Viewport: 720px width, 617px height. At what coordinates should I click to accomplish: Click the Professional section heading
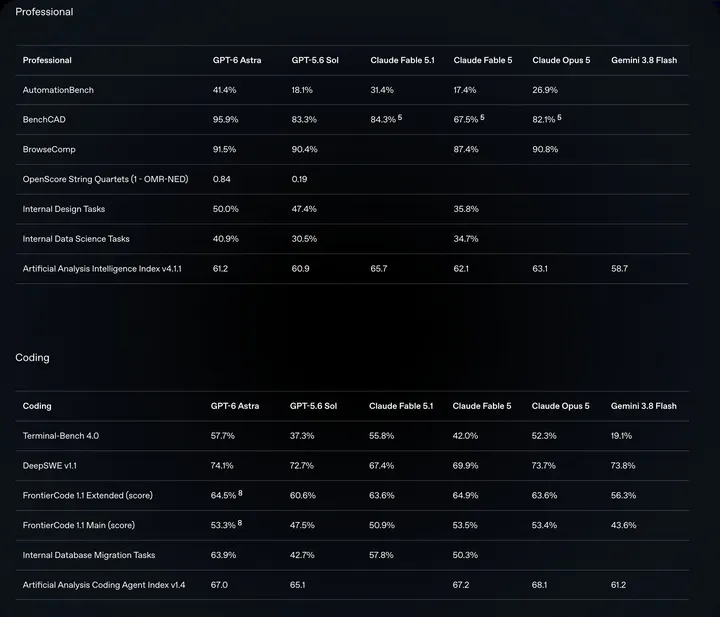click(x=44, y=12)
